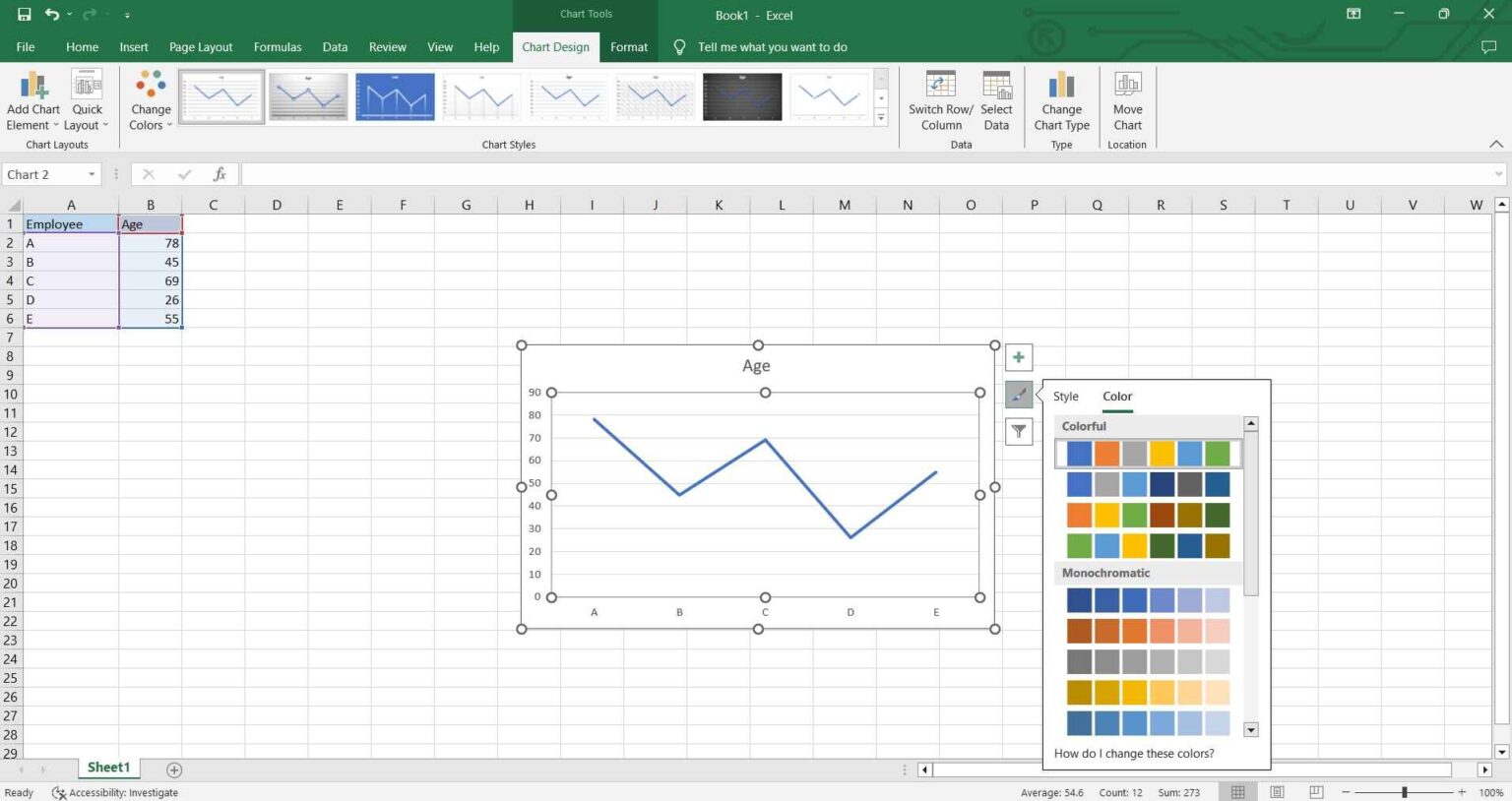Screen dimensions: 1512x801
Task: Switch to the Style tab in the panel
Action: click(x=1065, y=396)
